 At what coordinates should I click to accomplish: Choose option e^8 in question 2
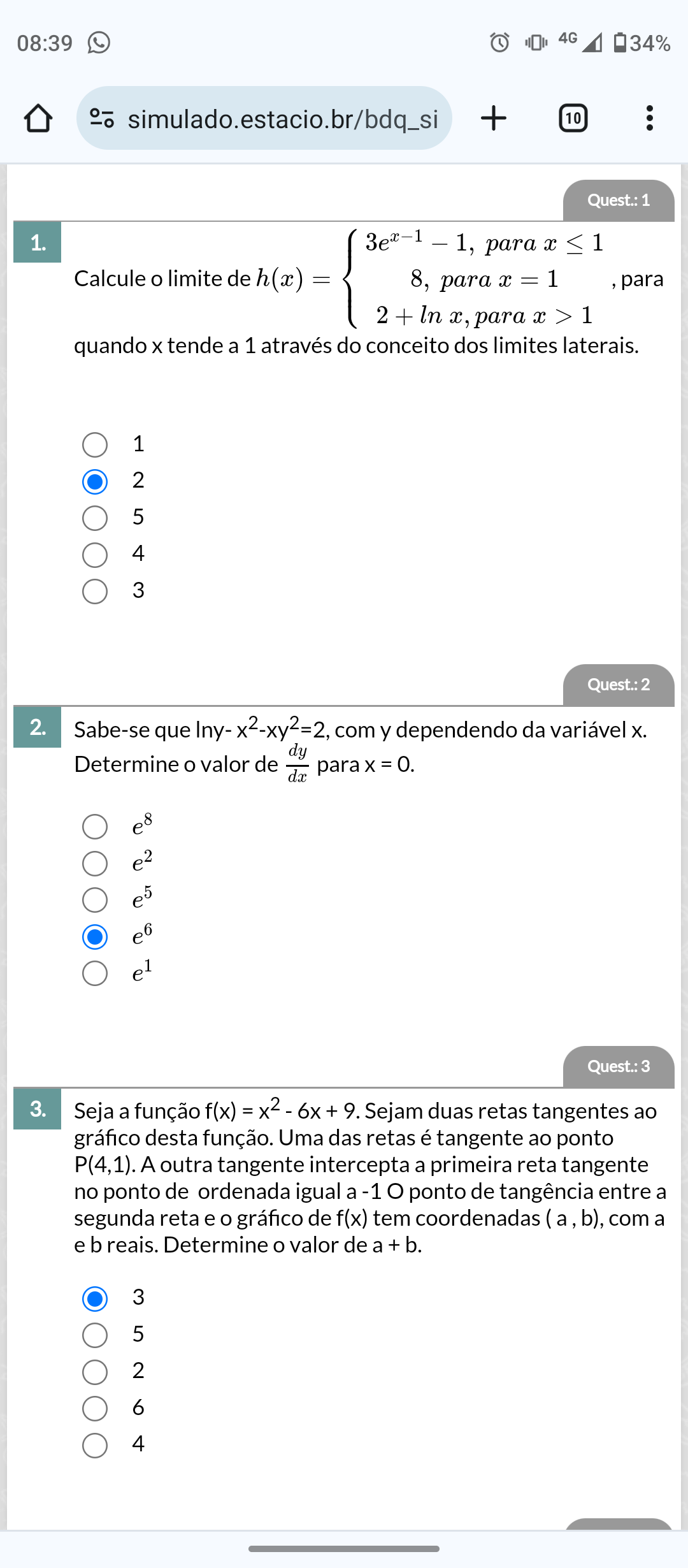pyautogui.click(x=95, y=827)
